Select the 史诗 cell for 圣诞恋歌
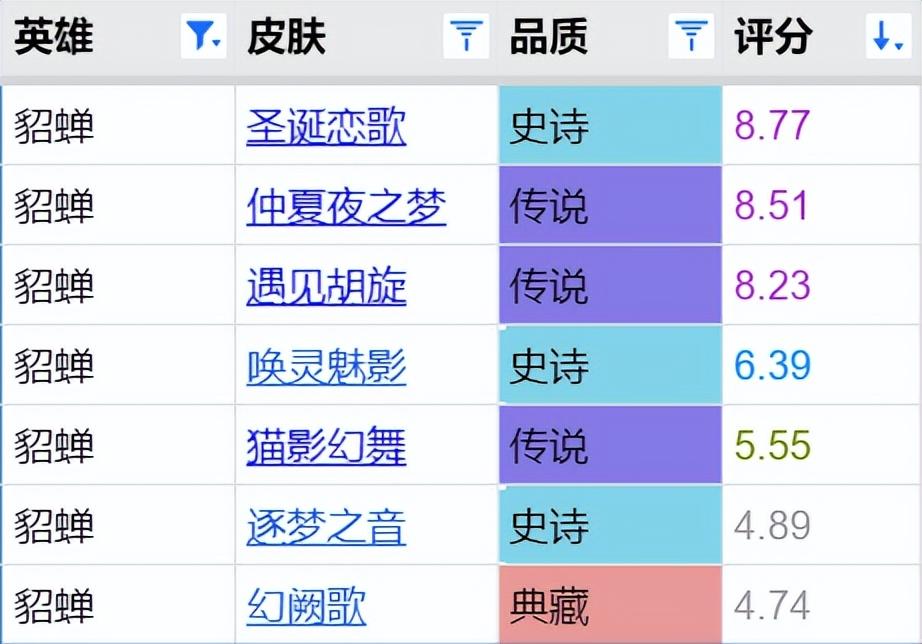Image resolution: width=922 pixels, height=644 pixels. click(x=610, y=125)
